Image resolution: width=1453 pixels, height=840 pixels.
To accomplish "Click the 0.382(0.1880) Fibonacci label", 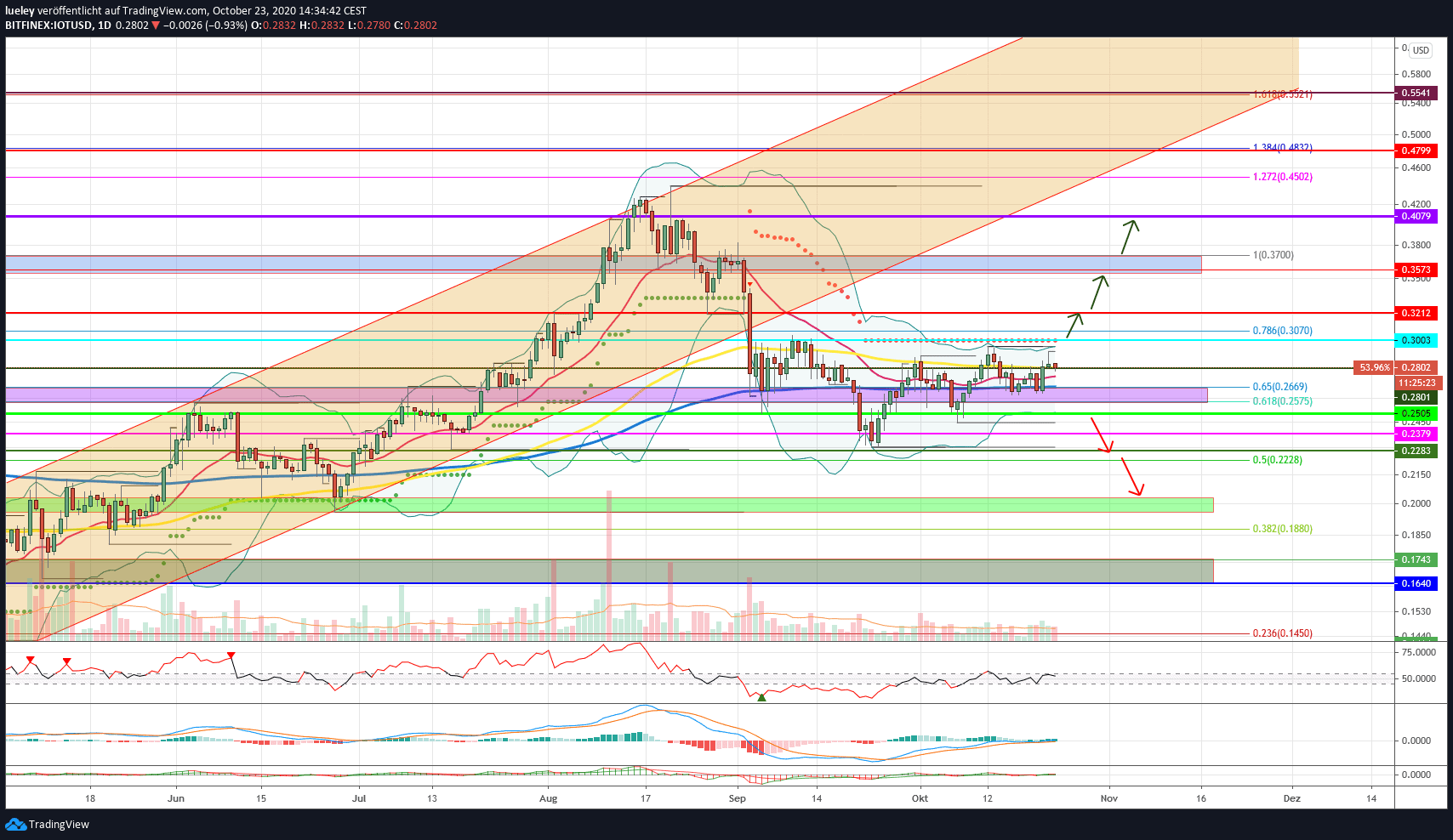I will (x=1282, y=529).
